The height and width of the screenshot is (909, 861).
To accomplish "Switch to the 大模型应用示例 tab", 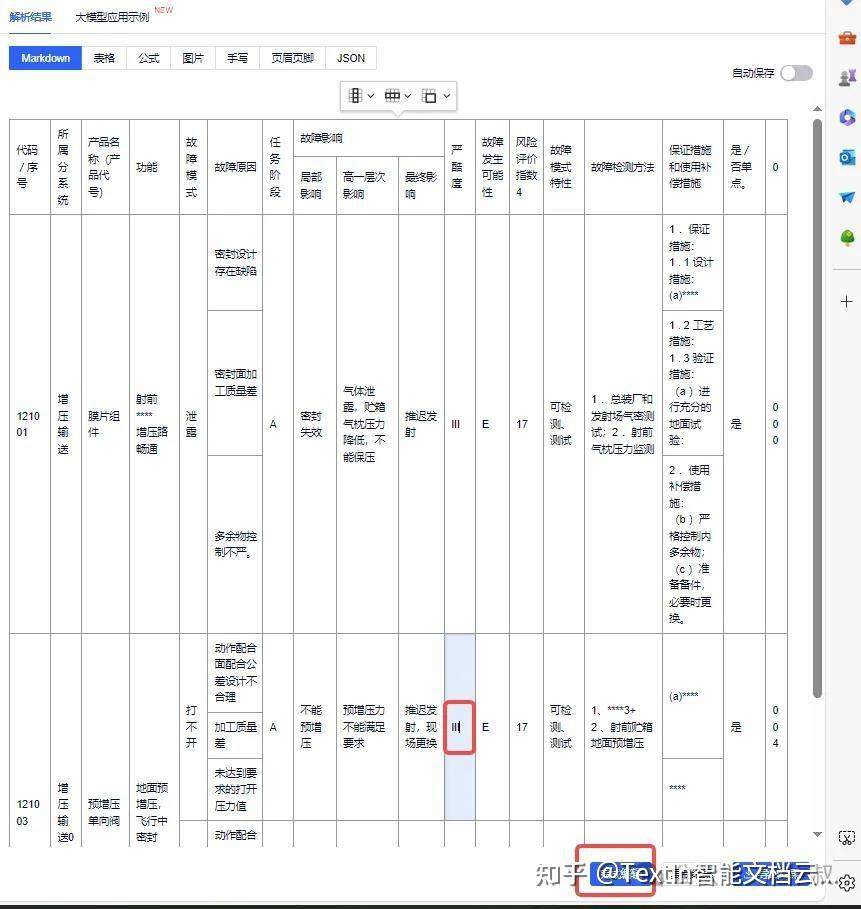I will [x=112, y=17].
